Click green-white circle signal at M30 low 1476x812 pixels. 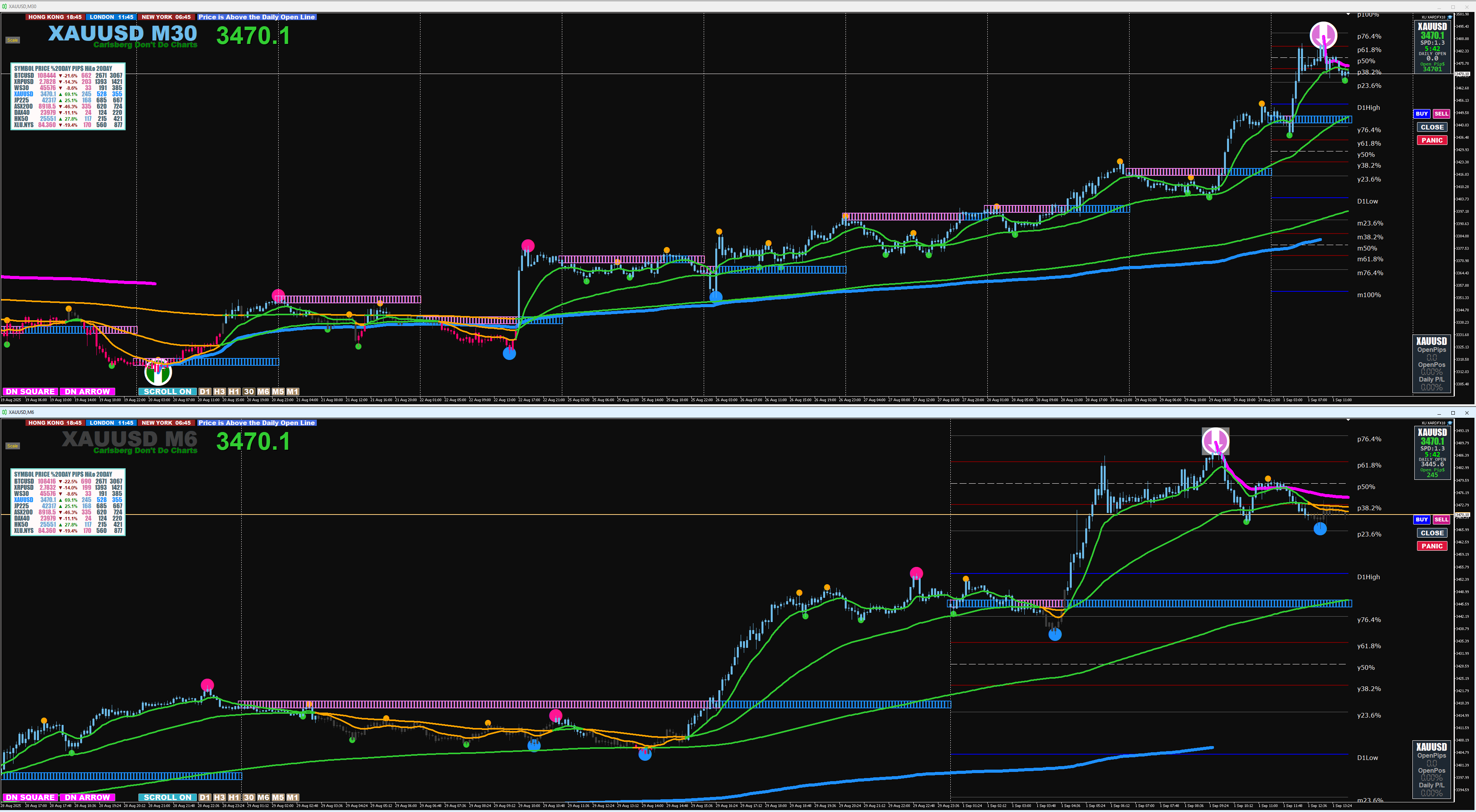click(158, 373)
